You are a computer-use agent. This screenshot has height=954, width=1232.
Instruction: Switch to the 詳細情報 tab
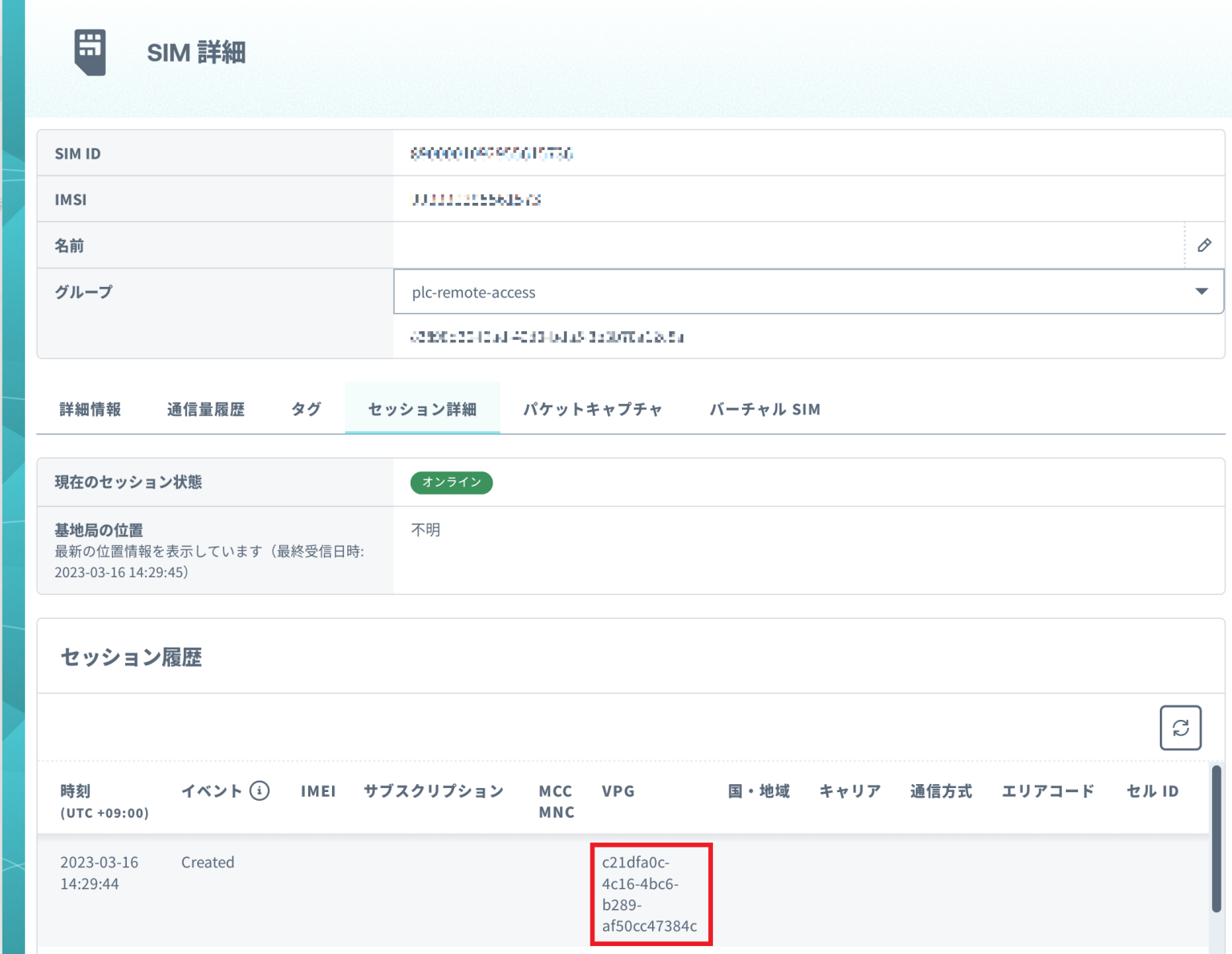coord(90,410)
